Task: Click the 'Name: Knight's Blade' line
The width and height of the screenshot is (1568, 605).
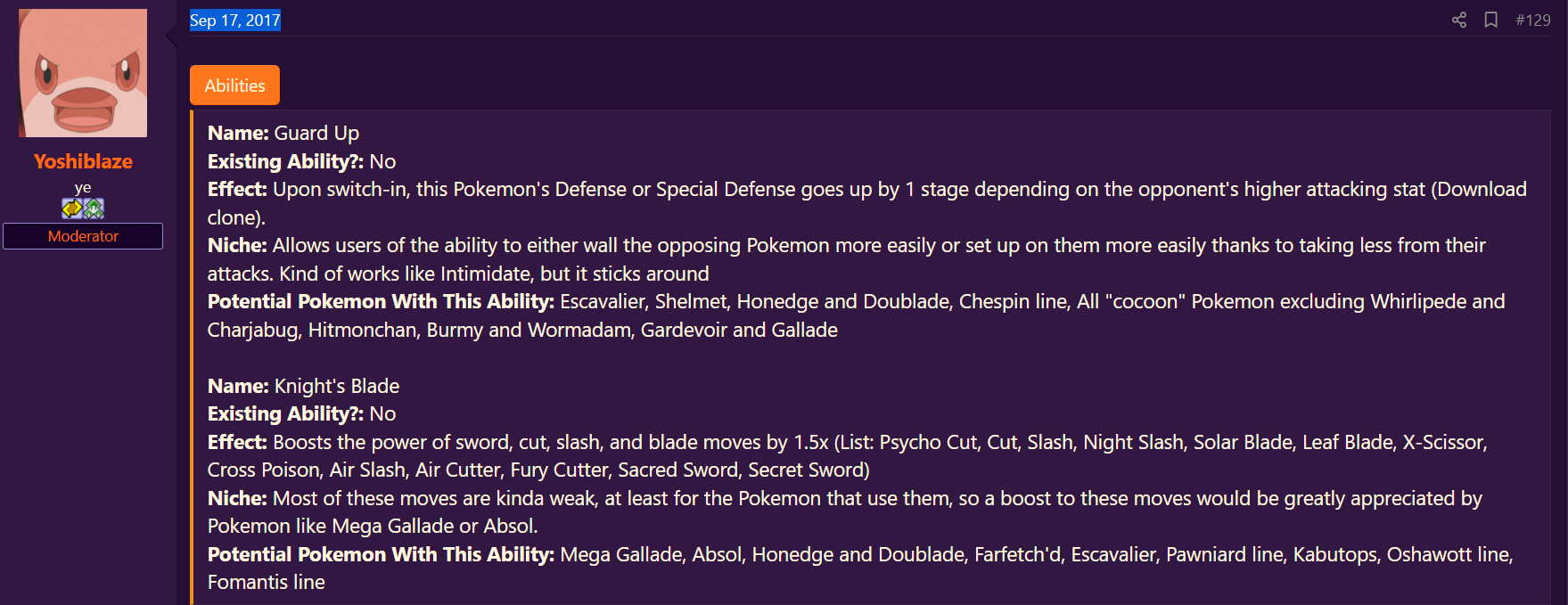Action: [303, 386]
